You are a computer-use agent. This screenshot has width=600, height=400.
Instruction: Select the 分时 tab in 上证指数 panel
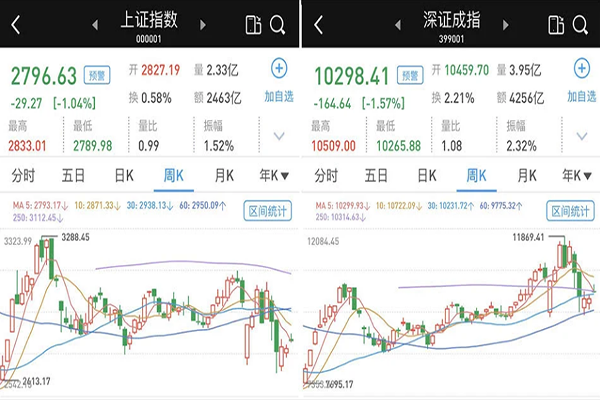tap(22, 175)
